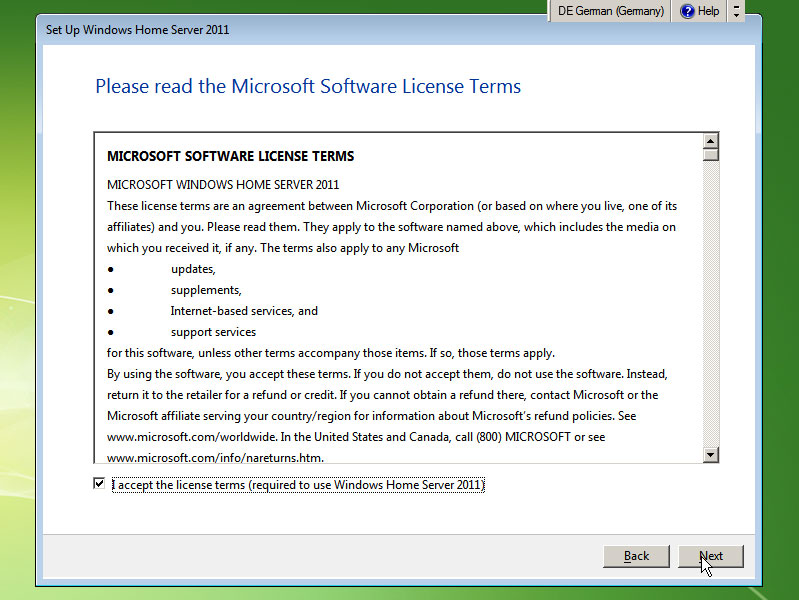The image size is (799, 600).
Task: Click the www.microsoft.com/worldwide text
Action: (x=192, y=437)
